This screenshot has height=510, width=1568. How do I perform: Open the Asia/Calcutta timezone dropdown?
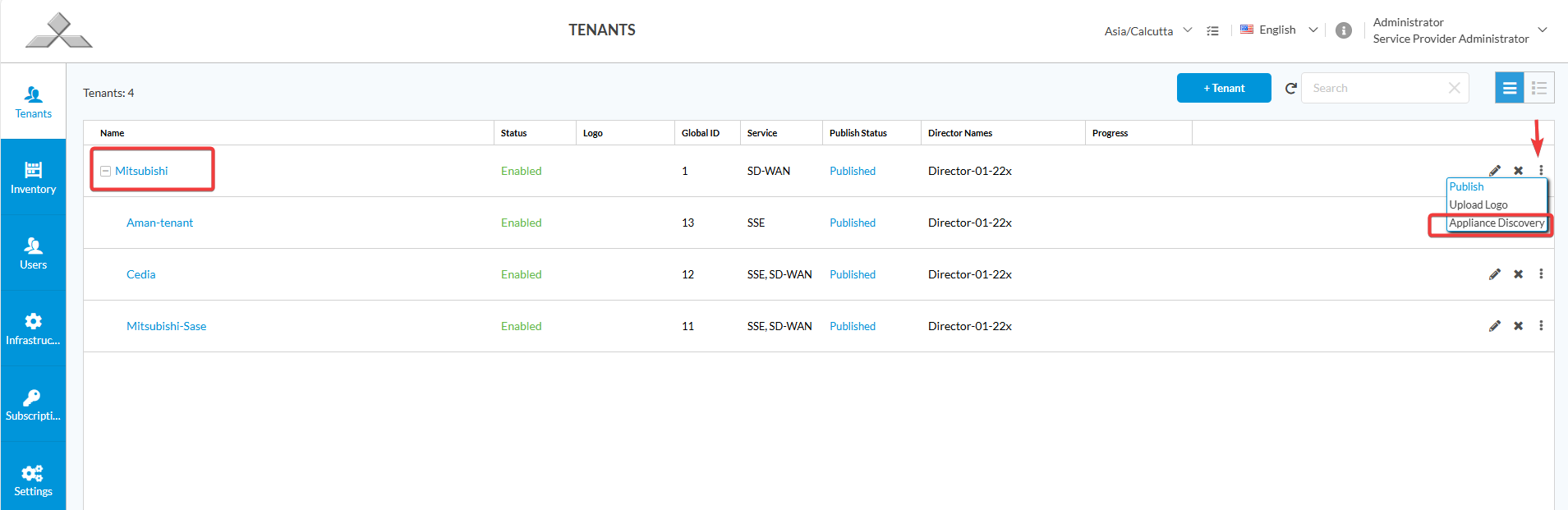[1148, 30]
